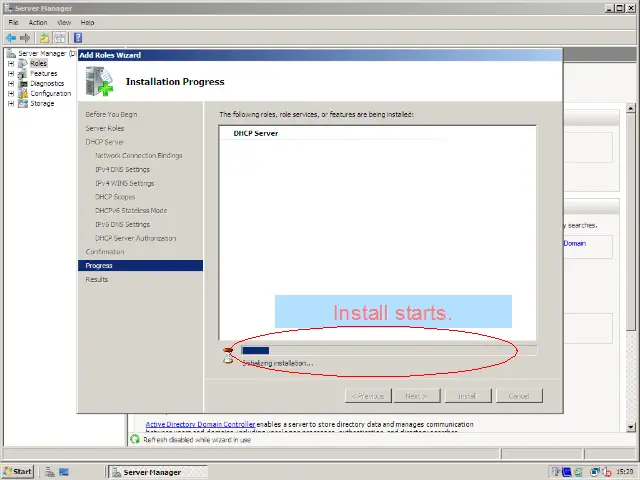The width and height of the screenshot is (640, 480).
Task: Open Server Manager quick launch icon
Action: 50,472
